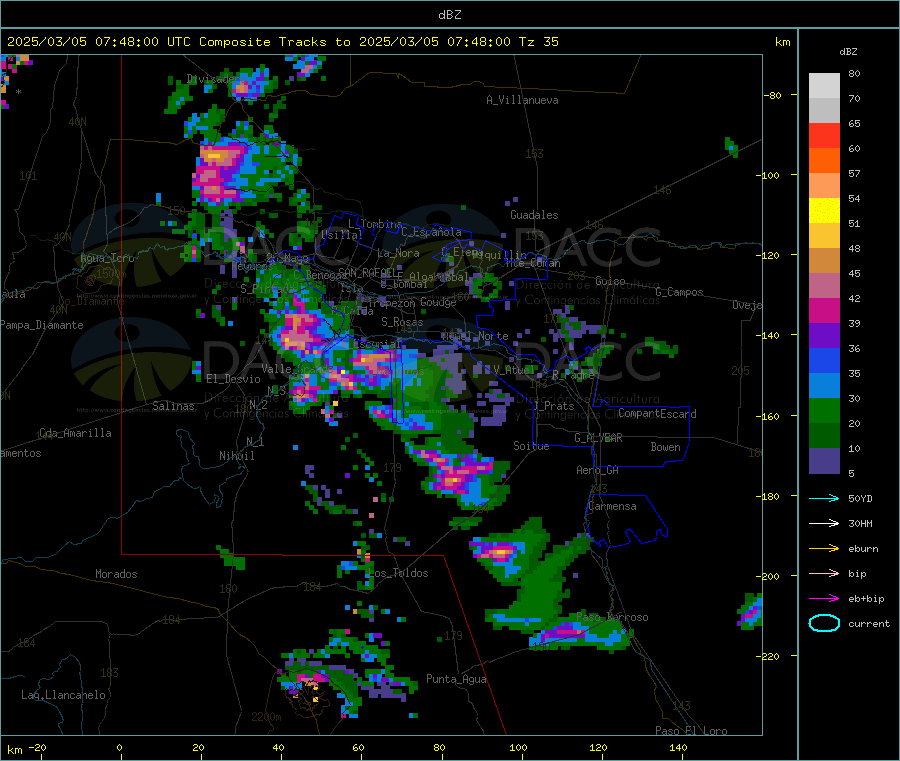Click the Guadales map label

[x=534, y=215]
